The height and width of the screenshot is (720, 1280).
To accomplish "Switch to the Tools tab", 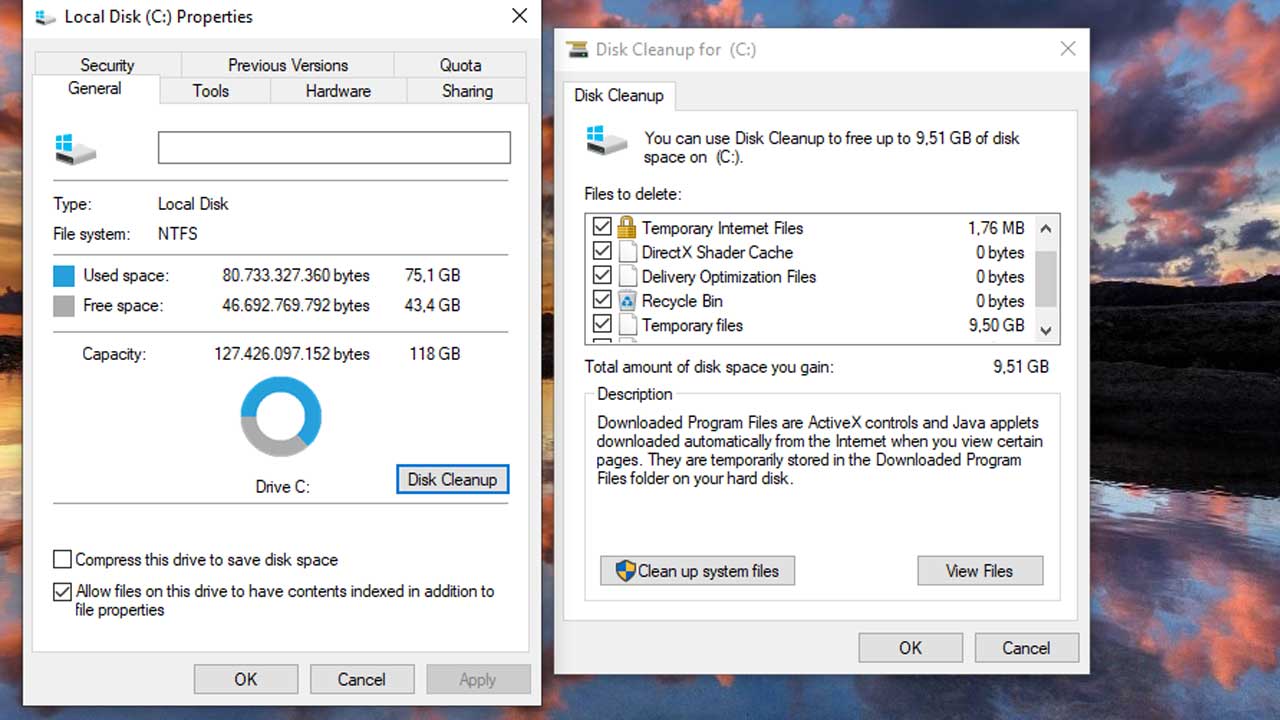I will tap(211, 90).
